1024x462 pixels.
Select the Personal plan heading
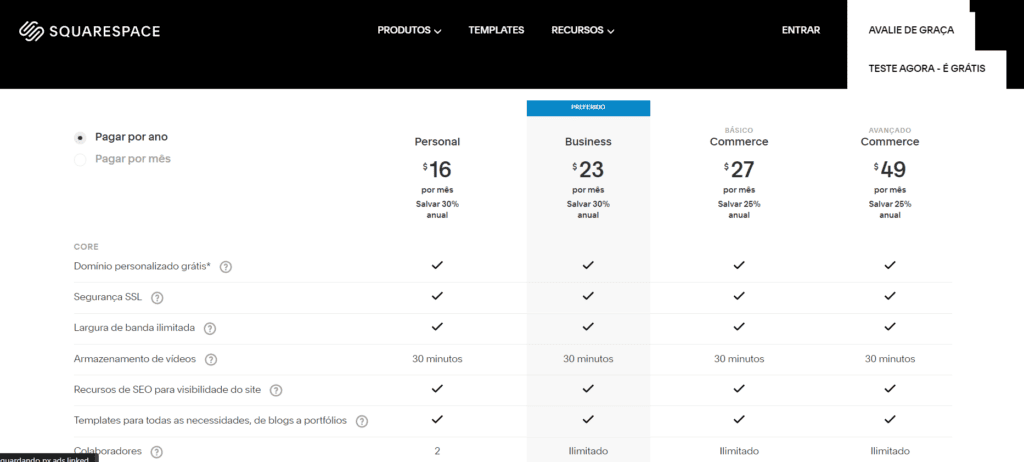[x=438, y=142]
